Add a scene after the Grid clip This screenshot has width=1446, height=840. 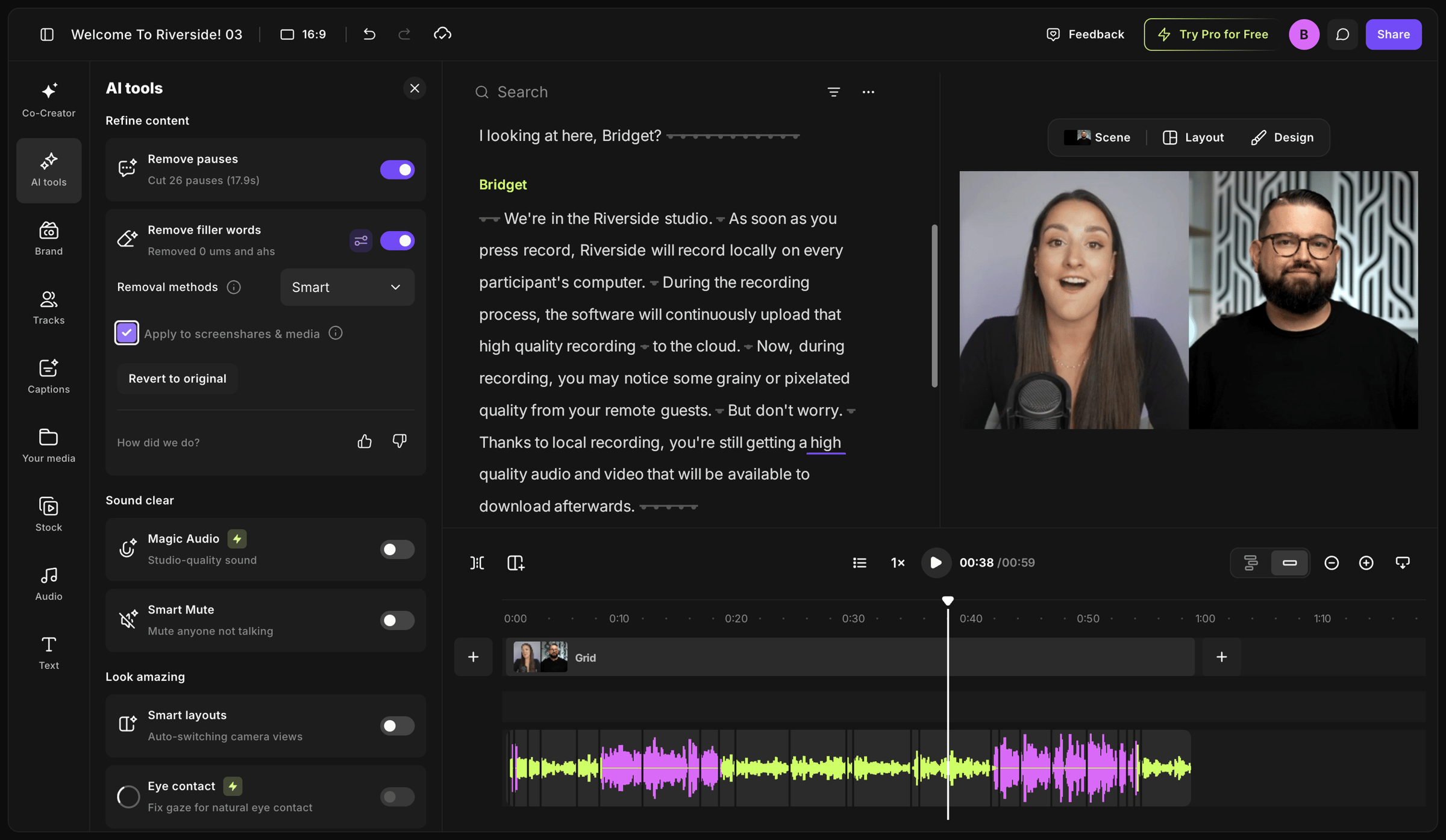(1221, 657)
